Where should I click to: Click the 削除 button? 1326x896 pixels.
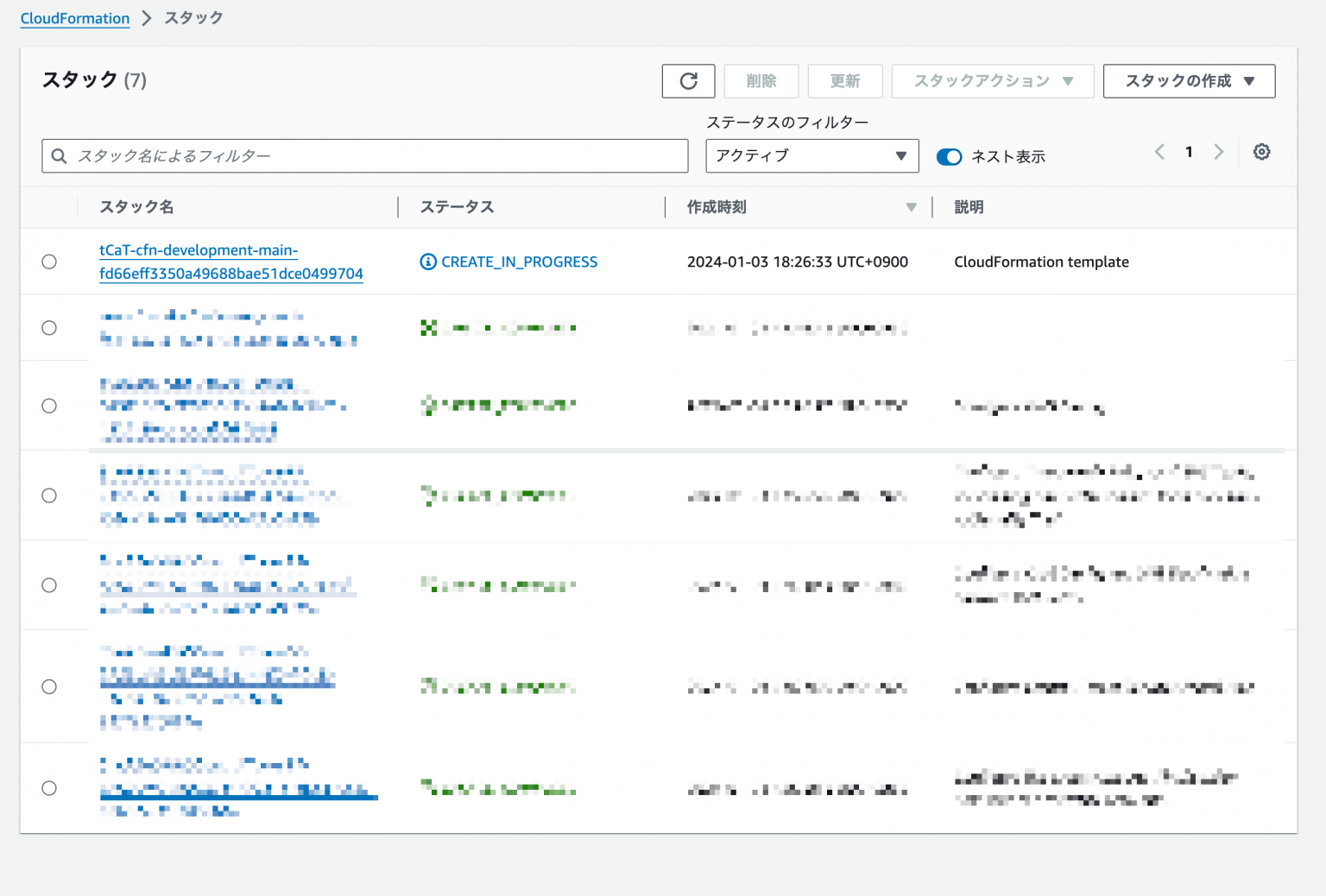[761, 81]
